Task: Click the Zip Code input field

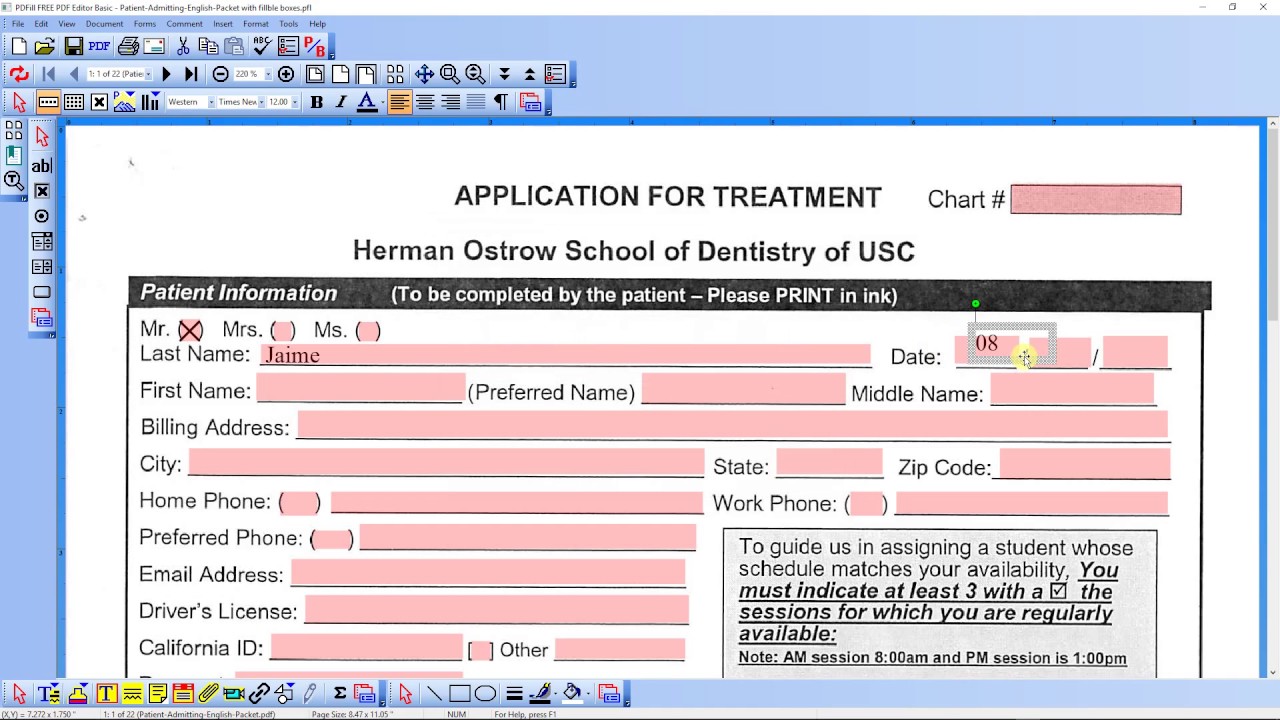Action: click(1084, 464)
